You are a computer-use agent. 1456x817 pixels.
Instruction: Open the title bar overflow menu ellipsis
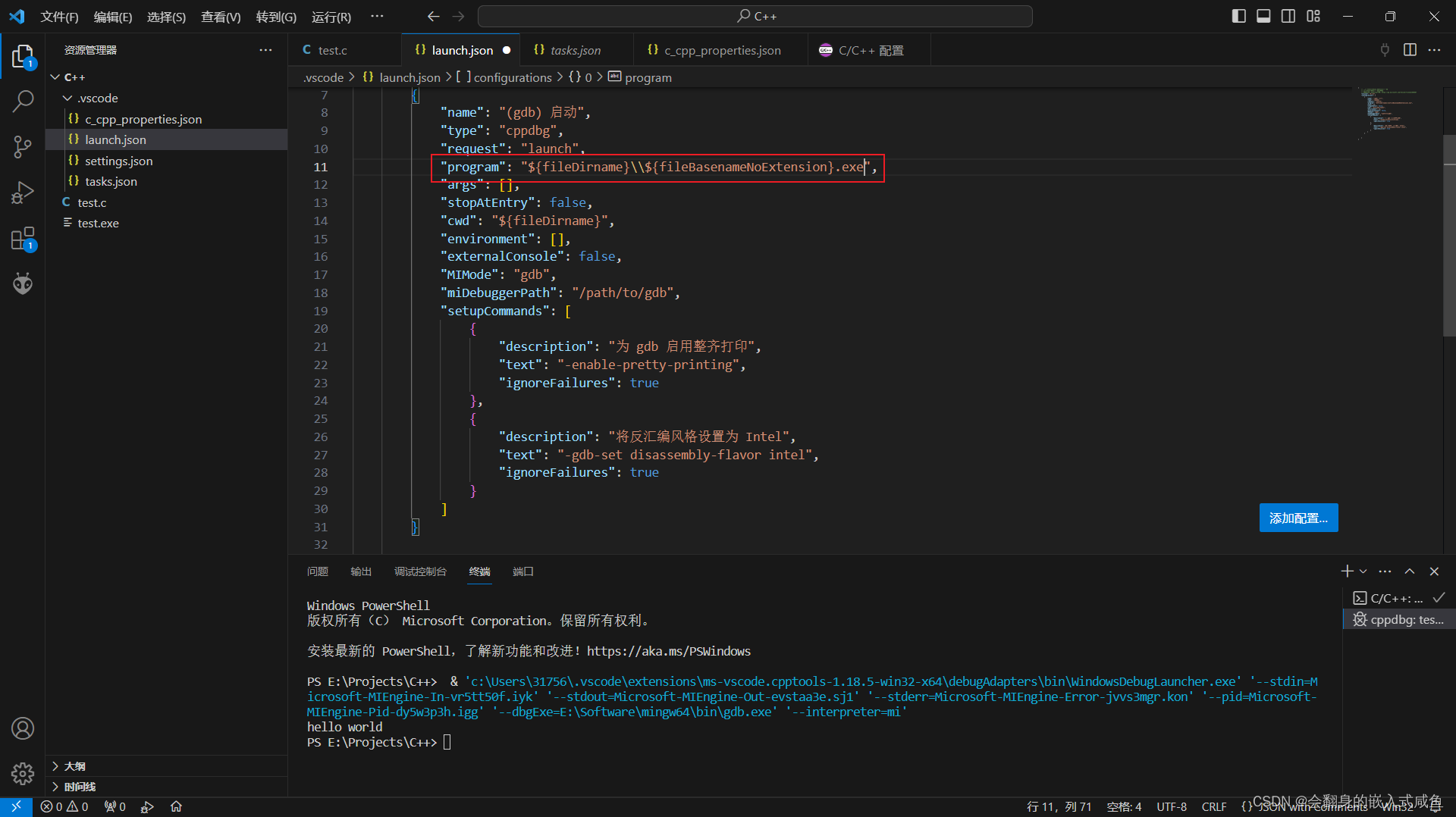pyautogui.click(x=377, y=16)
